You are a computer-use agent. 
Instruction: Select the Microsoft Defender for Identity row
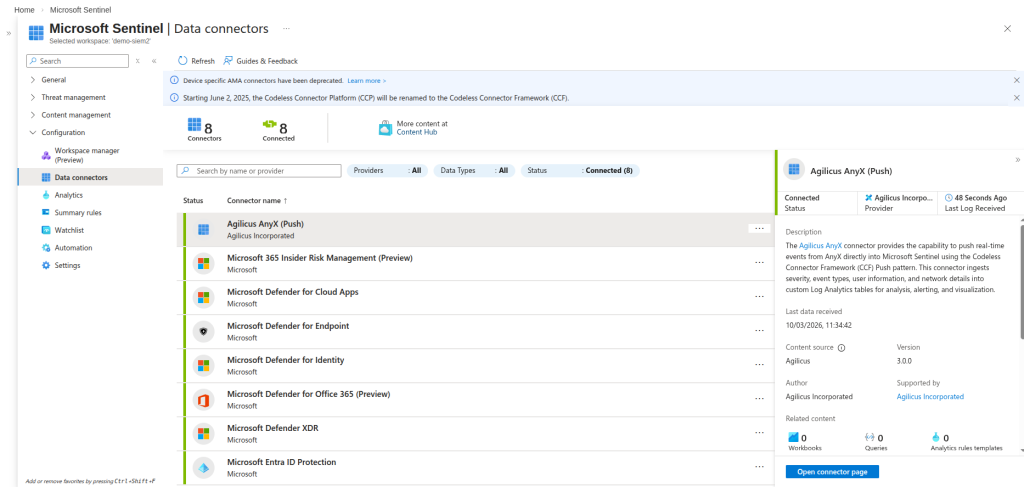click(x=475, y=366)
